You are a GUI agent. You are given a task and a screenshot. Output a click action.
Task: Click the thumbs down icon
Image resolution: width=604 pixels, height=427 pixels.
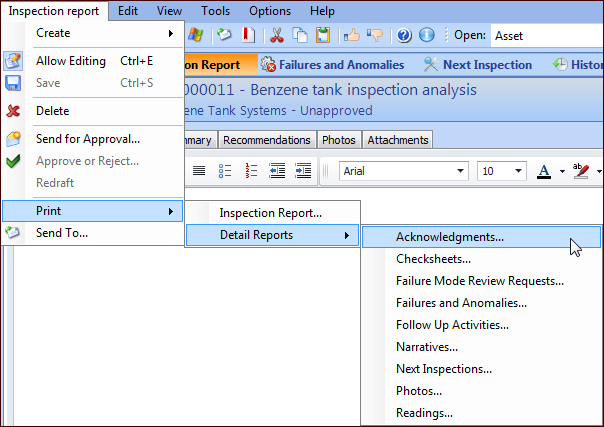click(373, 35)
